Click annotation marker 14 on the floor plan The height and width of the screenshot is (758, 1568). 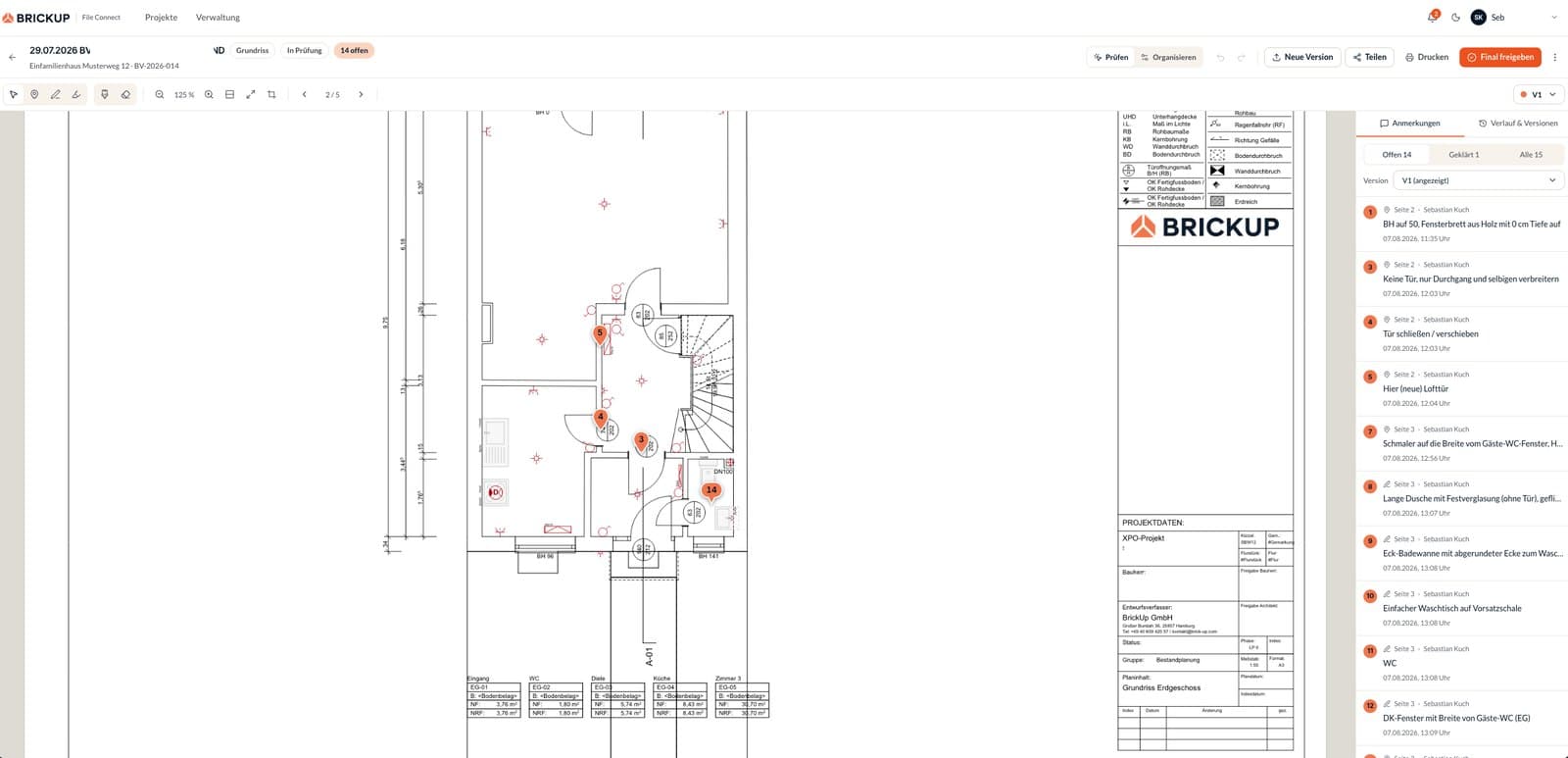[711, 491]
